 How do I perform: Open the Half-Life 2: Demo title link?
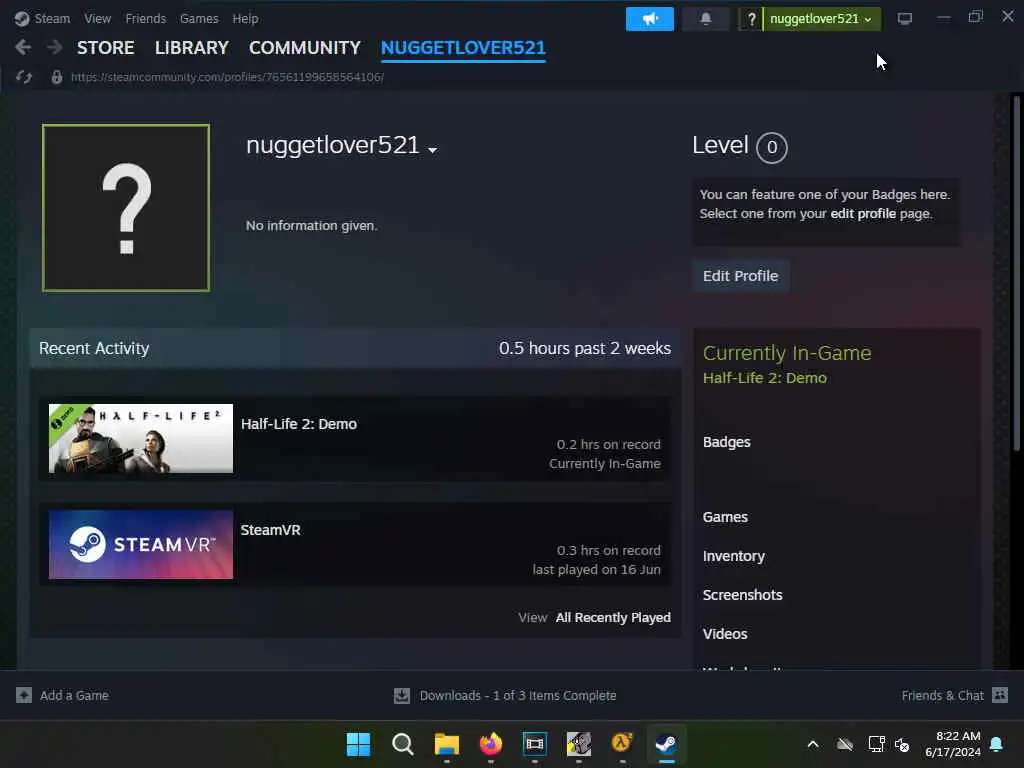pyautogui.click(x=299, y=424)
